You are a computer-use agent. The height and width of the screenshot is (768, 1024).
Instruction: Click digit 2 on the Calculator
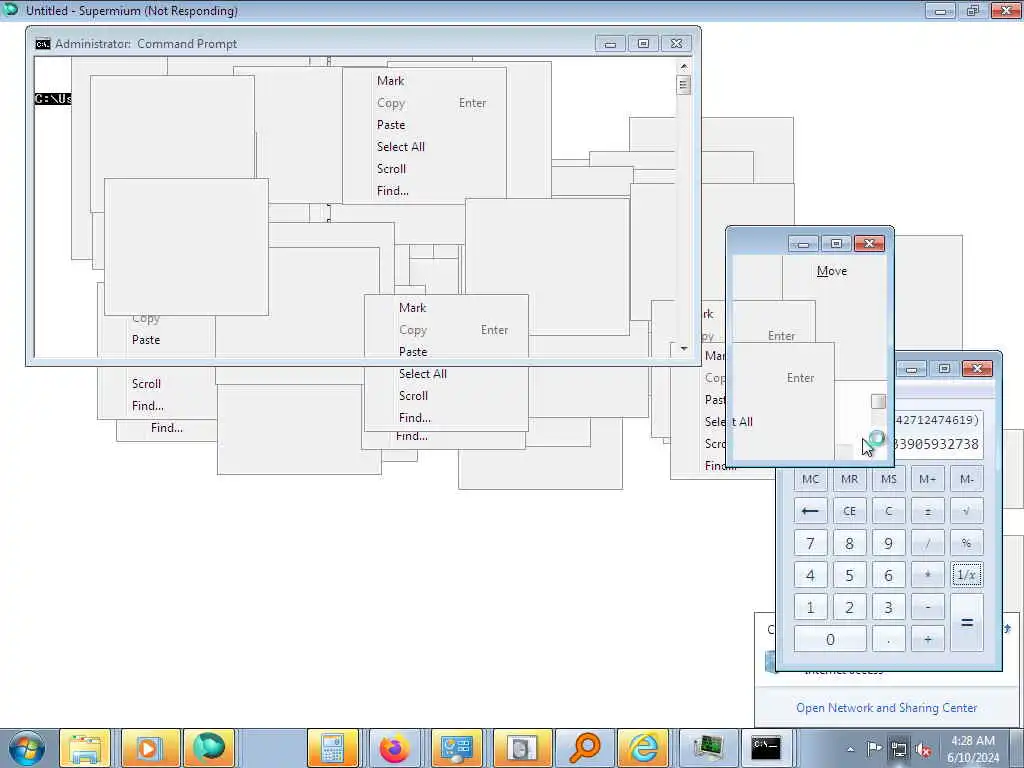click(x=850, y=607)
